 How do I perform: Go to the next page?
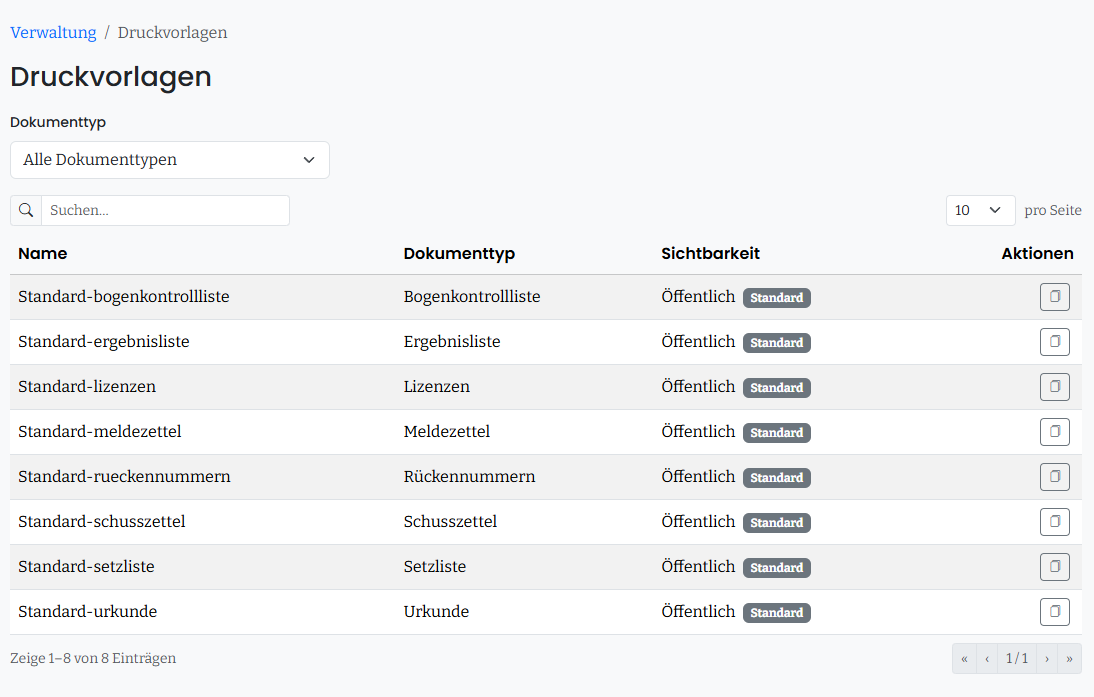pyautogui.click(x=1047, y=659)
